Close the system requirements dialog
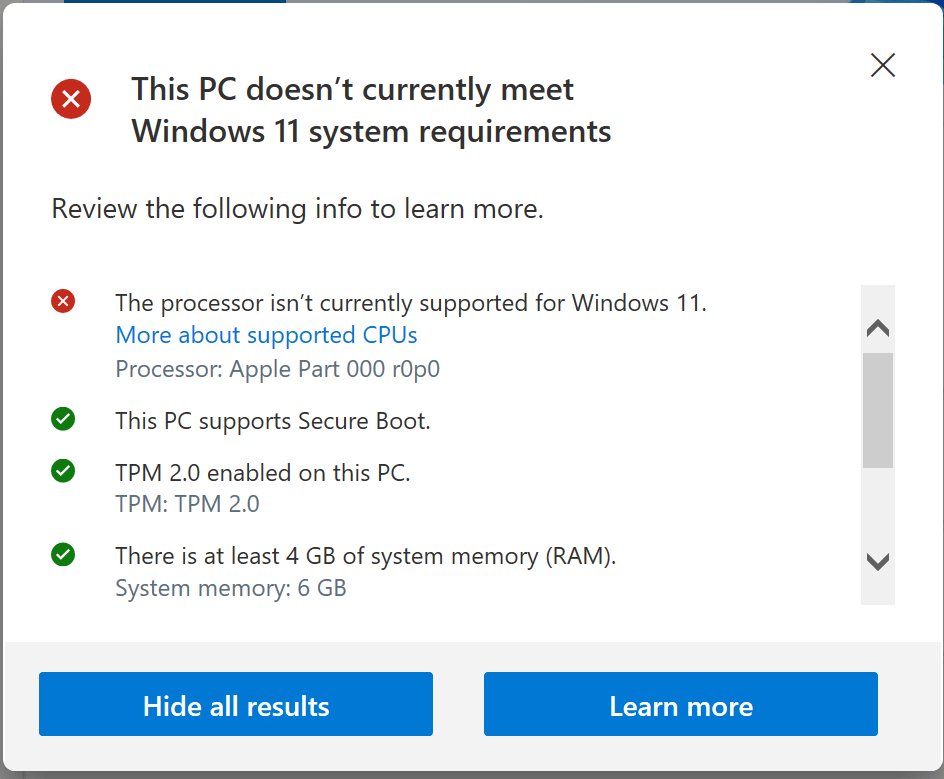 tap(883, 66)
